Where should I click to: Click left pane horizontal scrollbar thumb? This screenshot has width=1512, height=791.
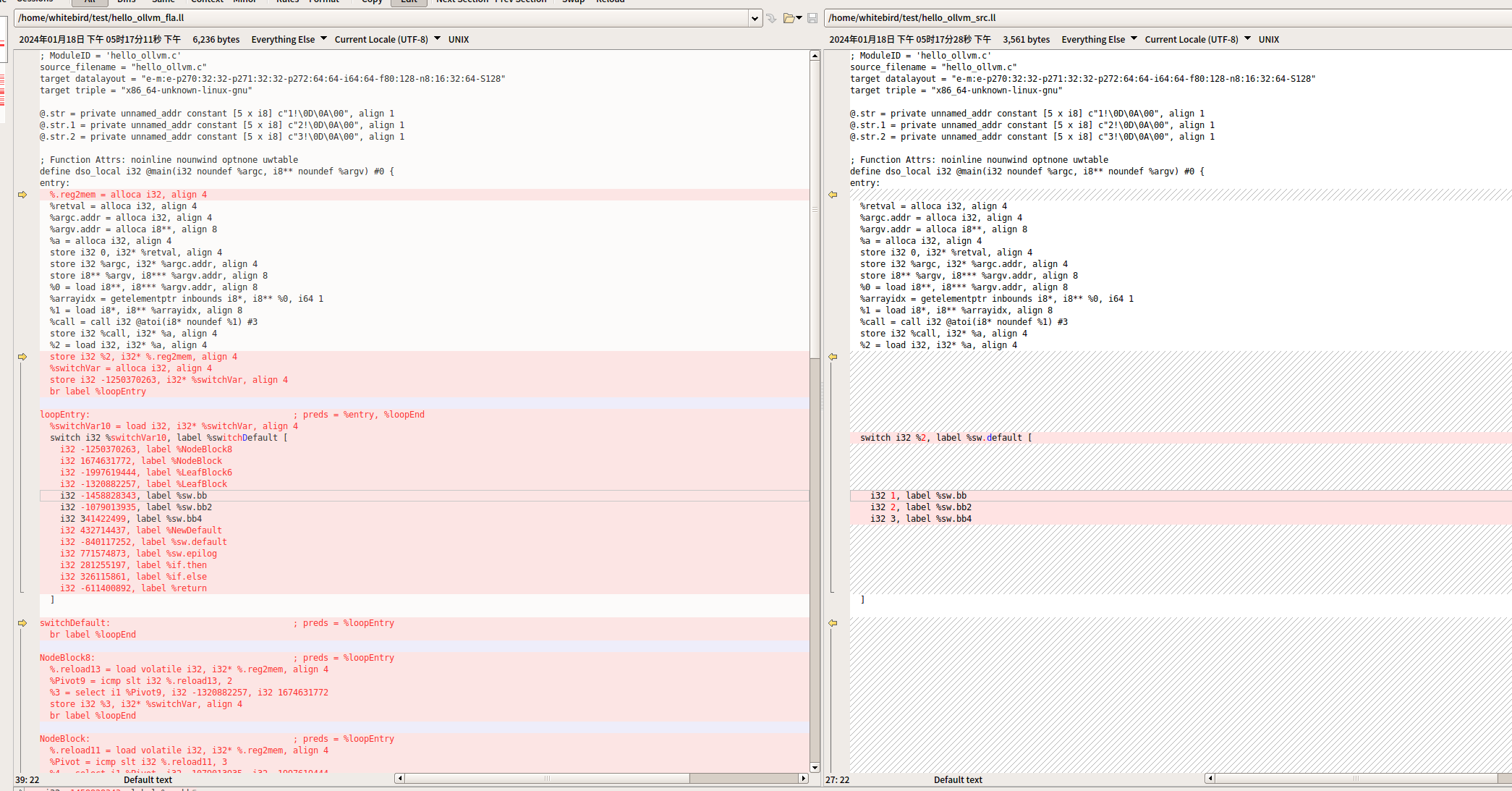click(547, 779)
